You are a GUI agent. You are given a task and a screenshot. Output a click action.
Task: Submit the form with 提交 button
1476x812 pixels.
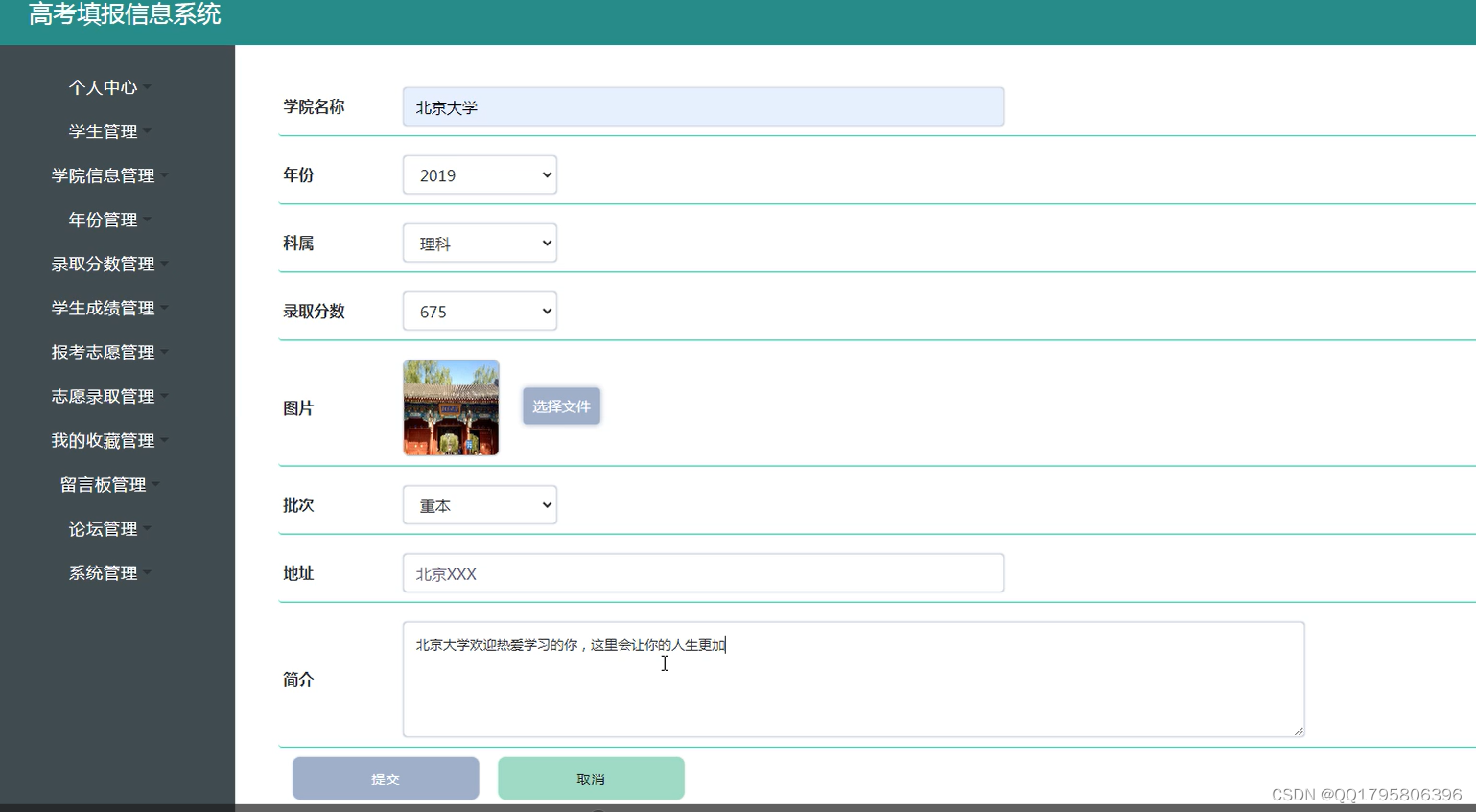coord(386,778)
